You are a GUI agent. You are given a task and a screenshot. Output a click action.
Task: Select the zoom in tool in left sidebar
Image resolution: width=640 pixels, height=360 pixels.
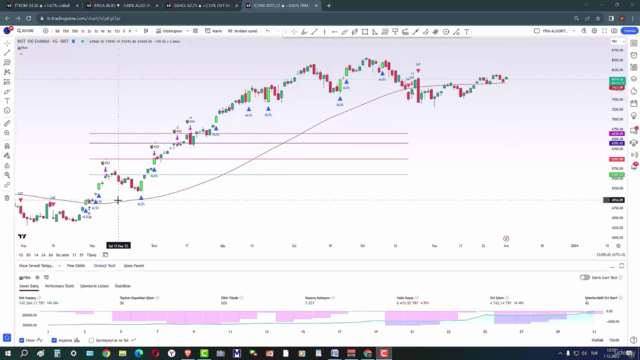[7, 133]
